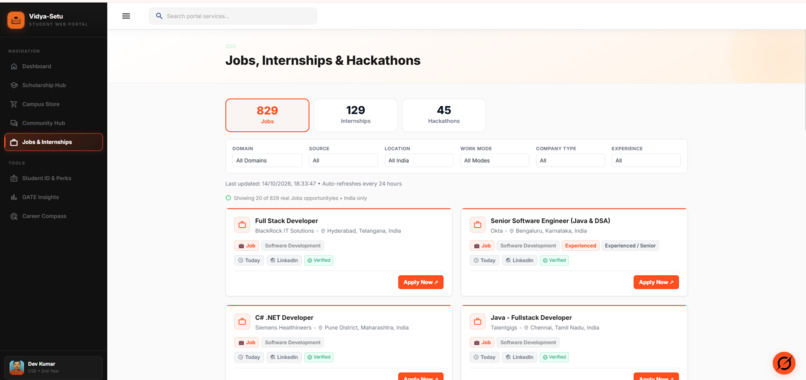806x380 pixels.
Task: Click the Jobs & Internships briefcase icon
Action: point(14,142)
